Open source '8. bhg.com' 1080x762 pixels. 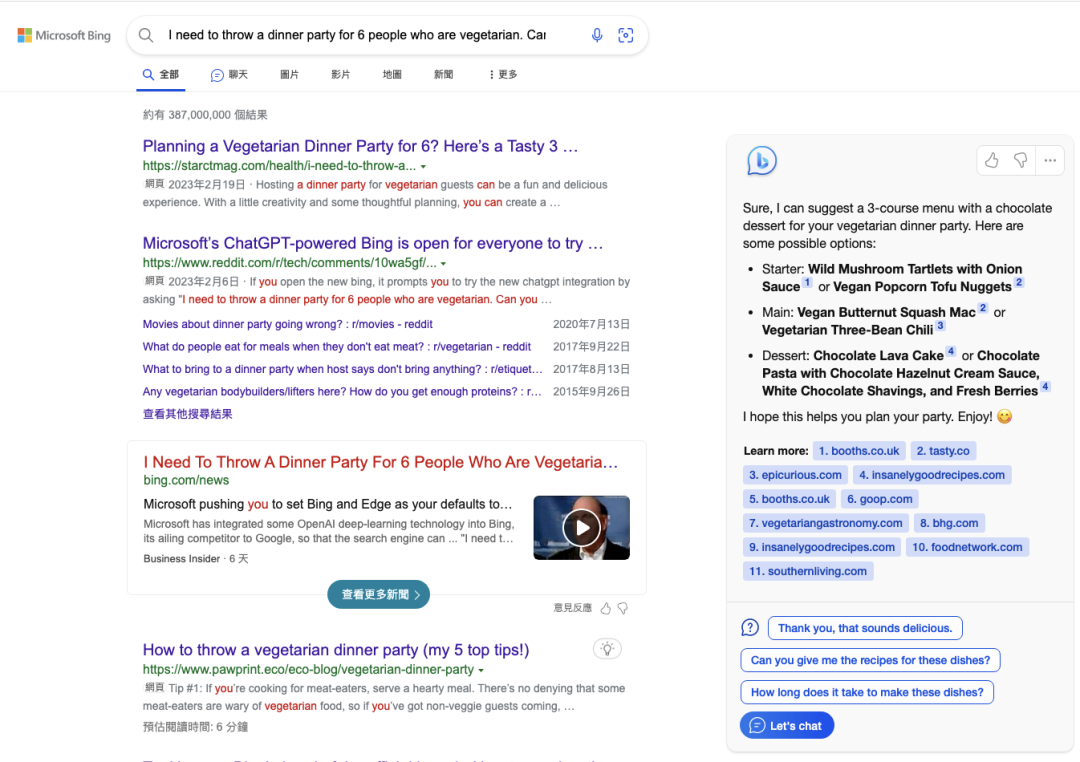click(949, 524)
